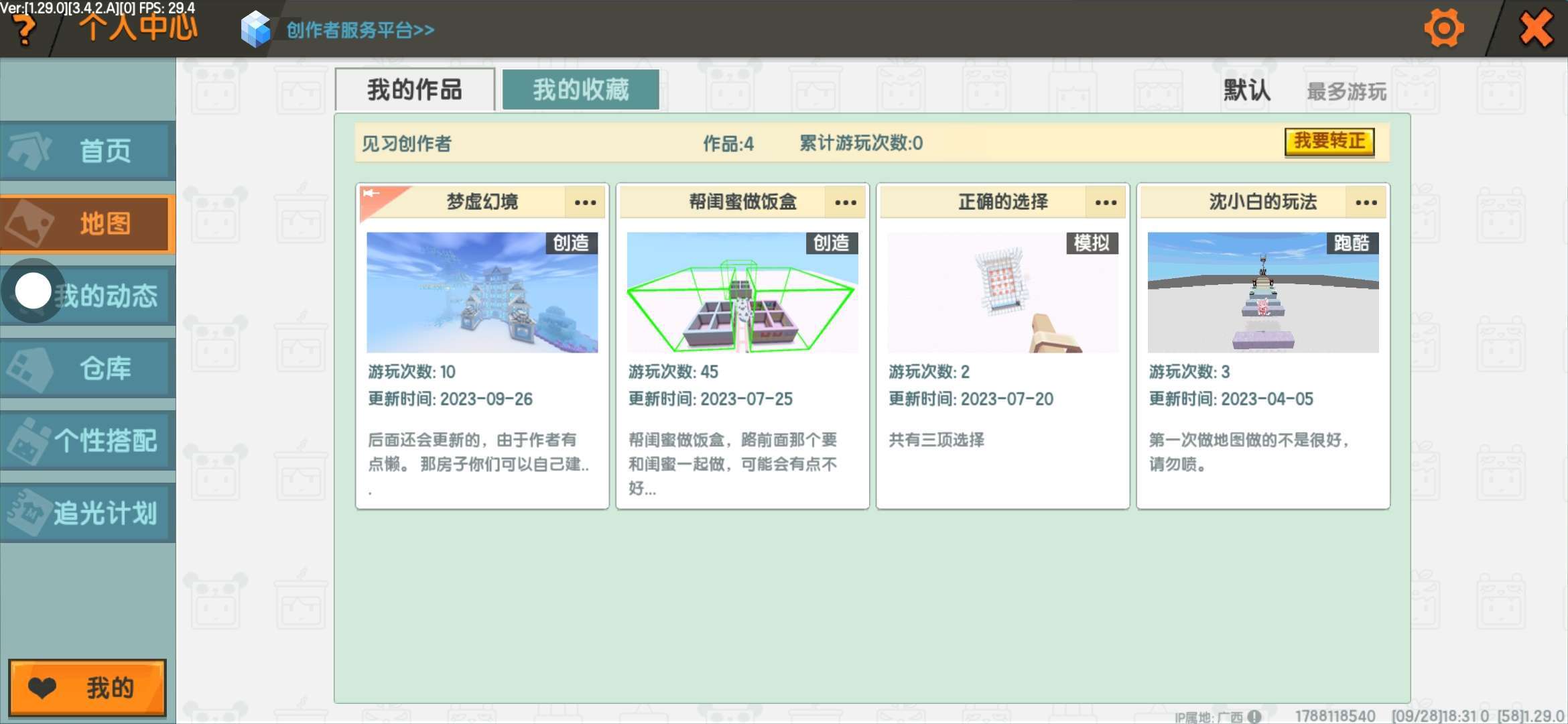Click the white floating assist ball
1568x724 pixels.
point(33,291)
